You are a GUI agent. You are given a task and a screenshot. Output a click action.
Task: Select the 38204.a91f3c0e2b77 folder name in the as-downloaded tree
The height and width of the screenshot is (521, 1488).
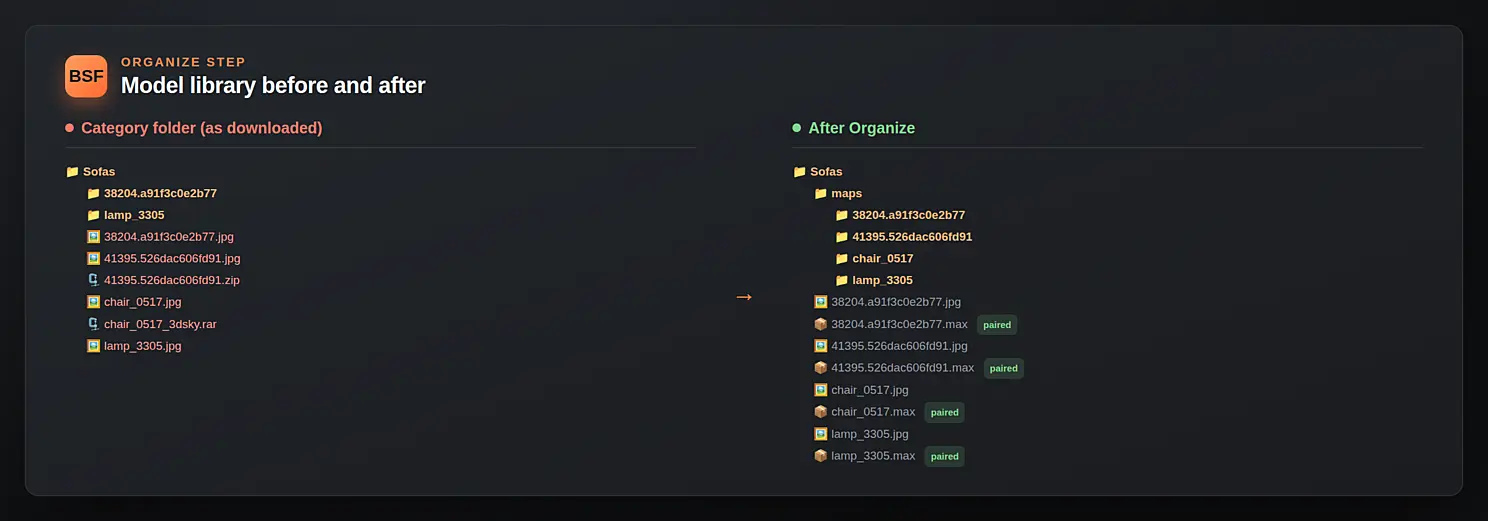[160, 193]
